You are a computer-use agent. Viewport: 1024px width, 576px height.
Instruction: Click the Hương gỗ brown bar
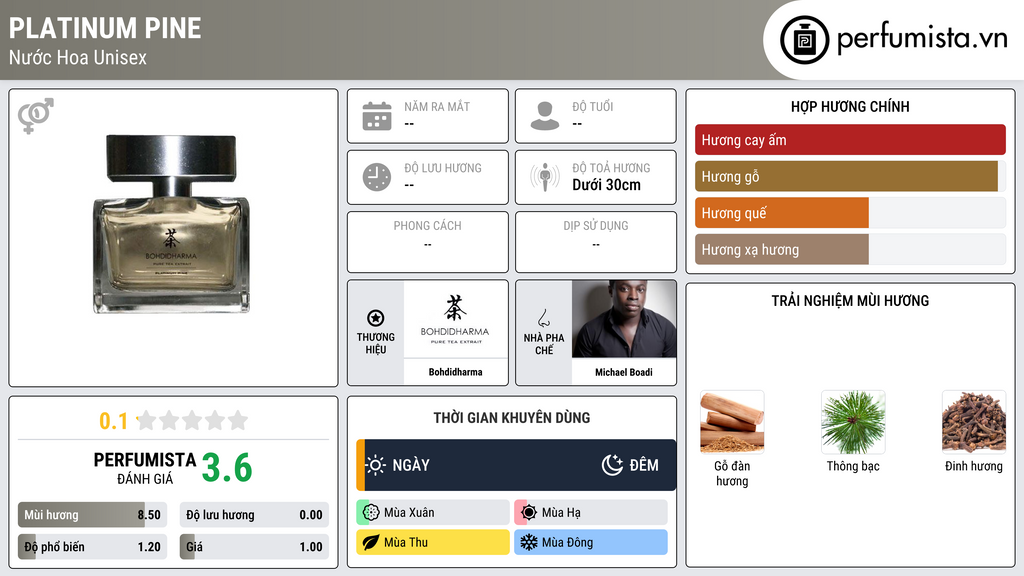coord(846,176)
